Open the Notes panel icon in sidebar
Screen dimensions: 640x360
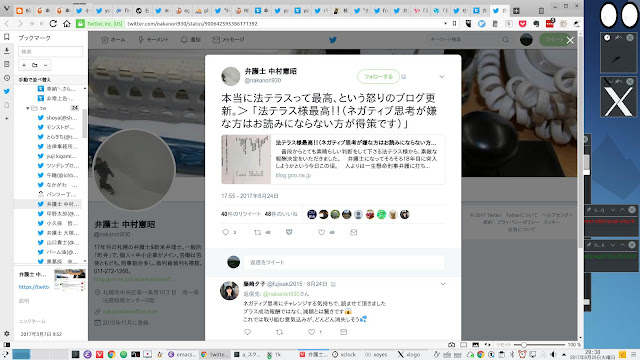coord(7,64)
